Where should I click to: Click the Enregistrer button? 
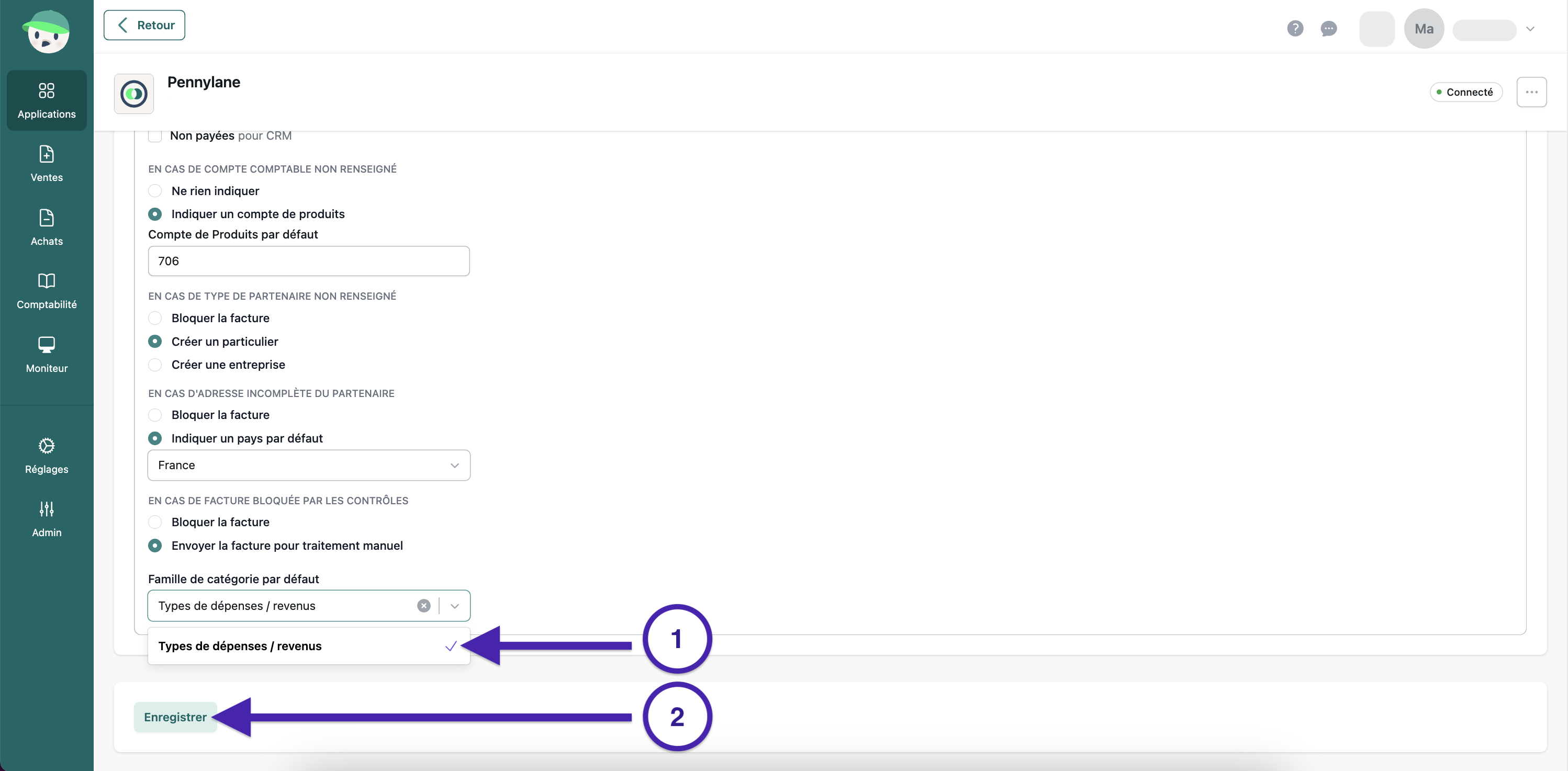coord(175,718)
